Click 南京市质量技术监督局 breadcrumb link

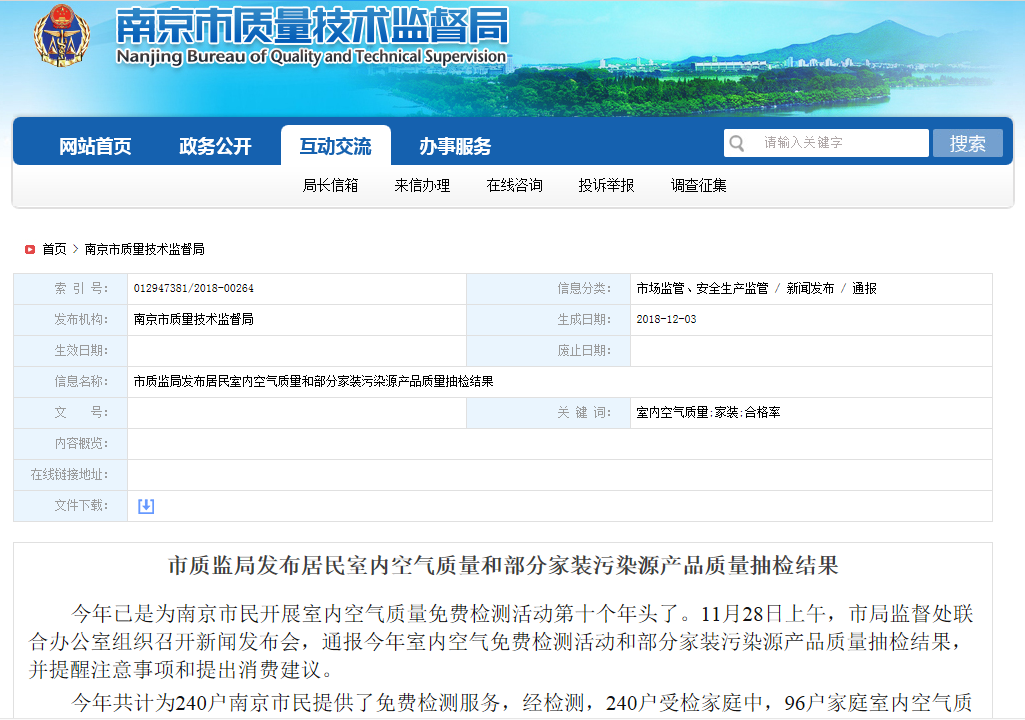tap(144, 249)
